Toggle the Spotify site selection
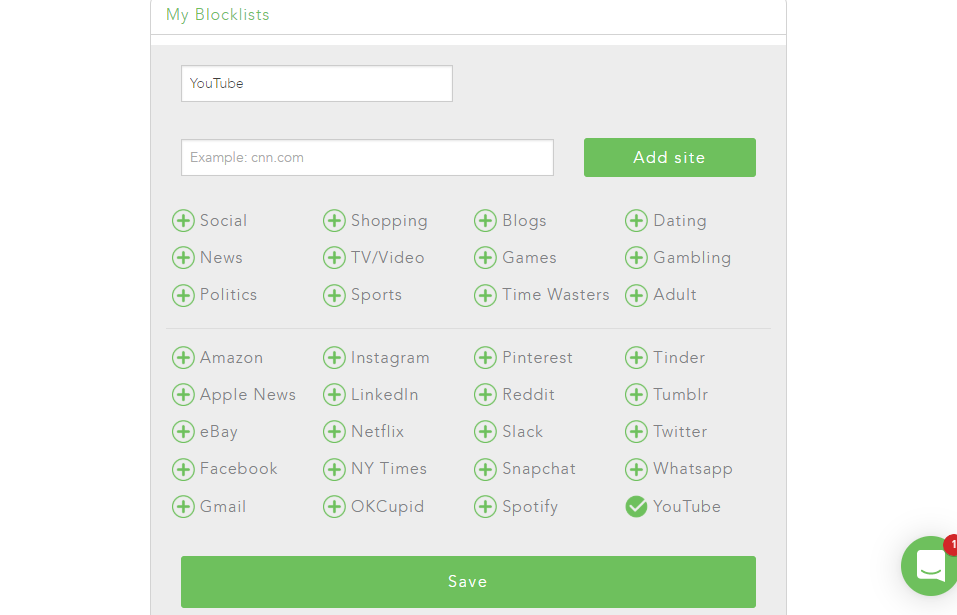The image size is (957, 615). click(485, 507)
